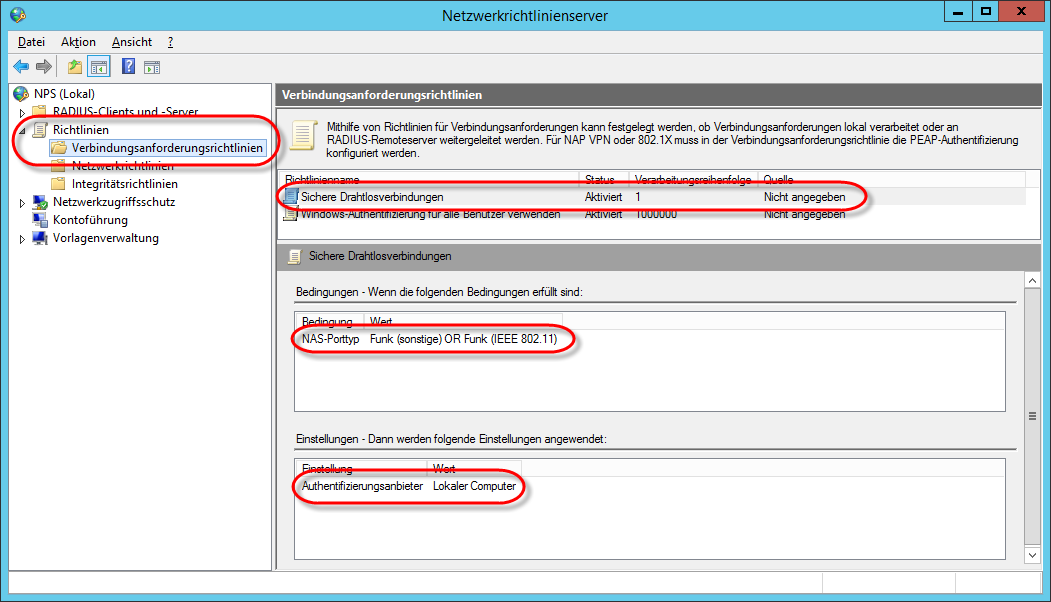Expand the Vorlagenverwaltung node
Screen dimensions: 1051x602
click(22, 239)
